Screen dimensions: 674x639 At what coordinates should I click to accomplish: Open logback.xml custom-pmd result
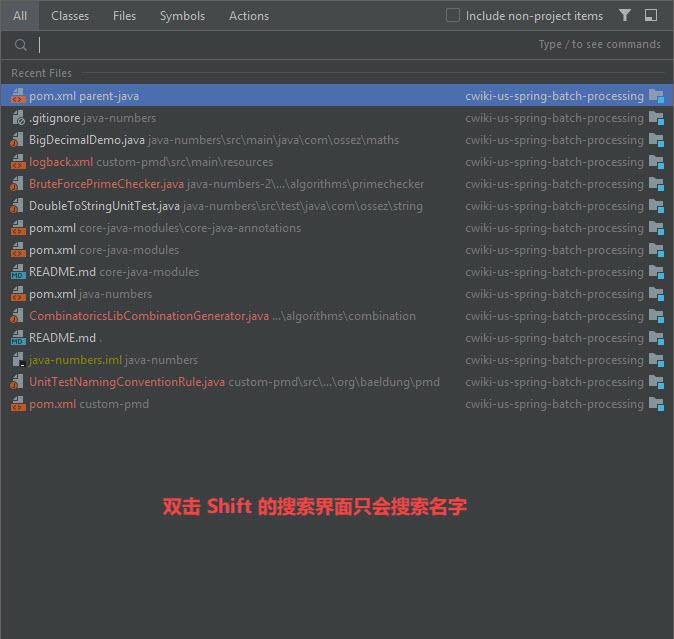(x=337, y=162)
